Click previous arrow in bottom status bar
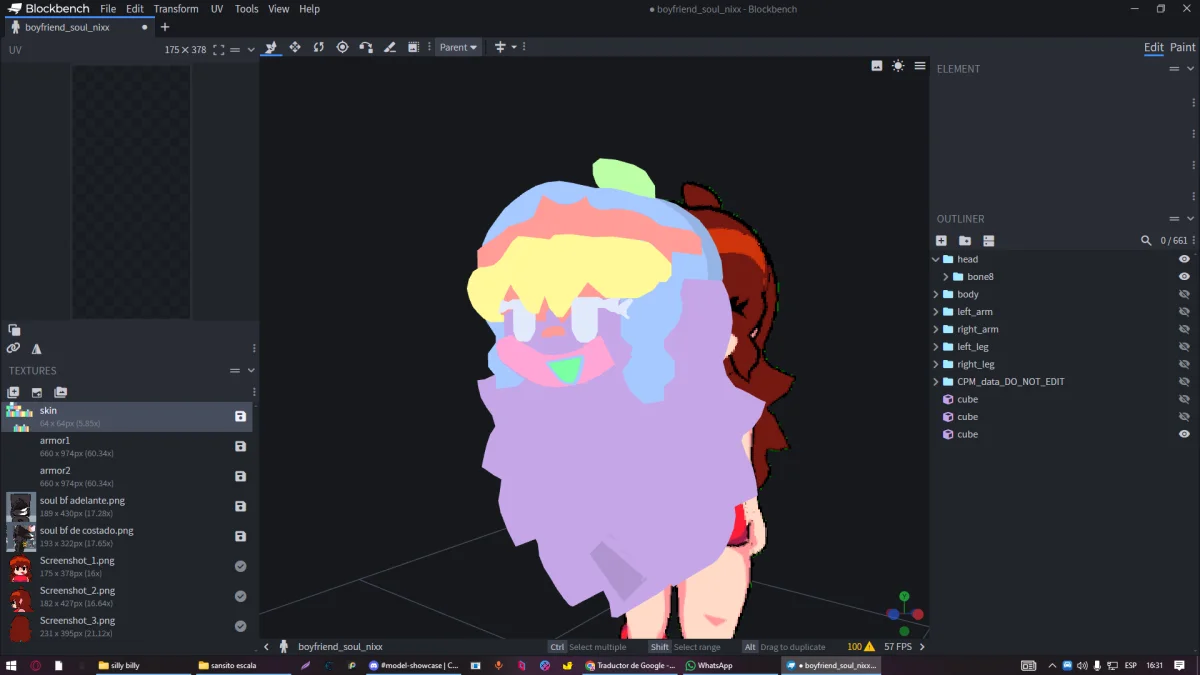This screenshot has height=675, width=1200. pos(266,647)
